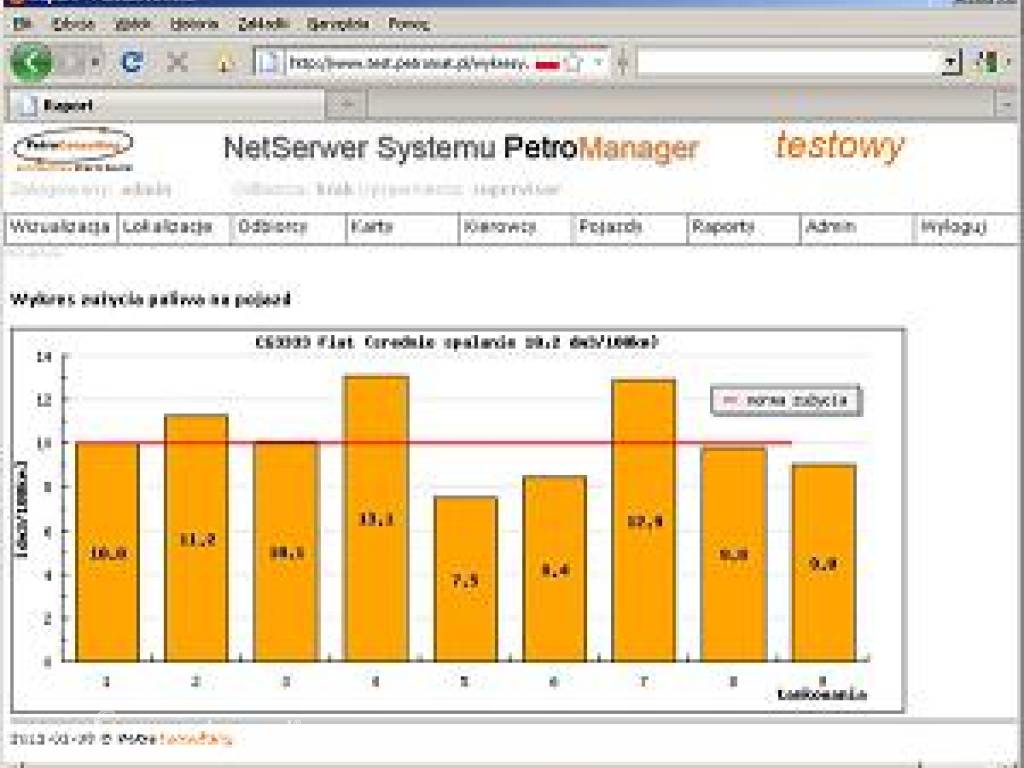The width and height of the screenshot is (1024, 768).
Task: Open the address bar history dropdown
Action: [x=598, y=63]
